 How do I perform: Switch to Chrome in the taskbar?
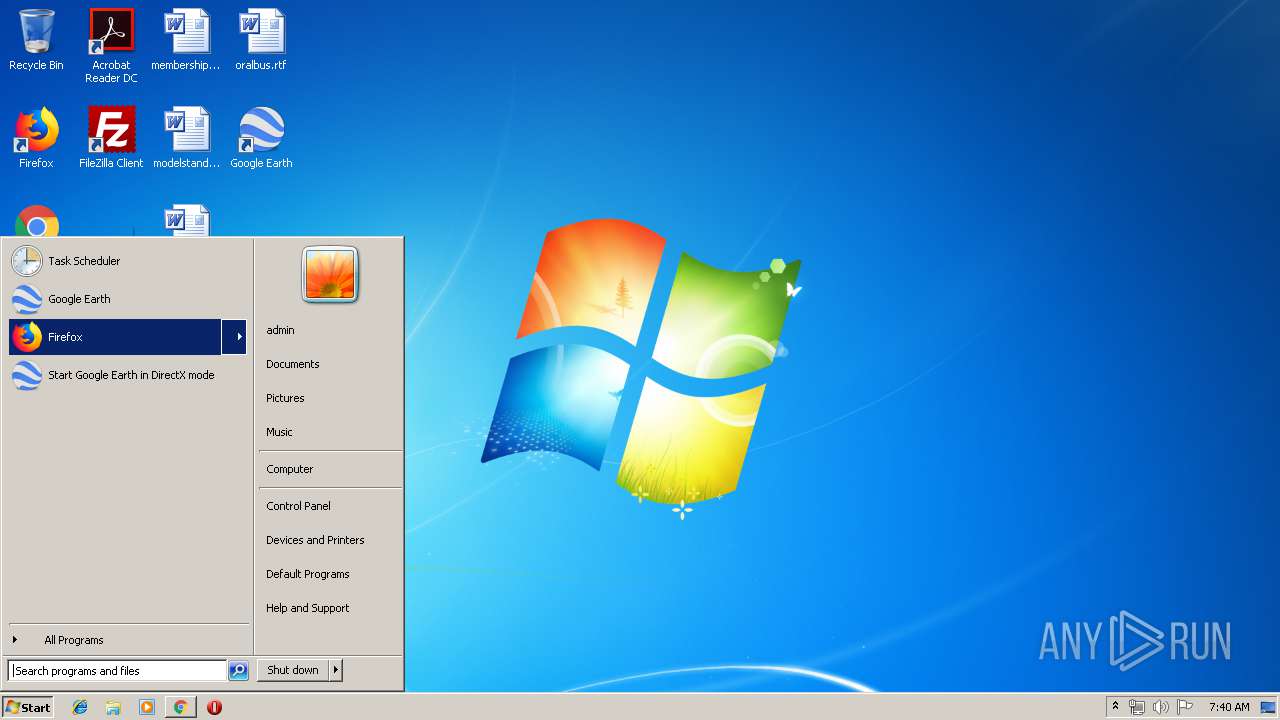180,707
